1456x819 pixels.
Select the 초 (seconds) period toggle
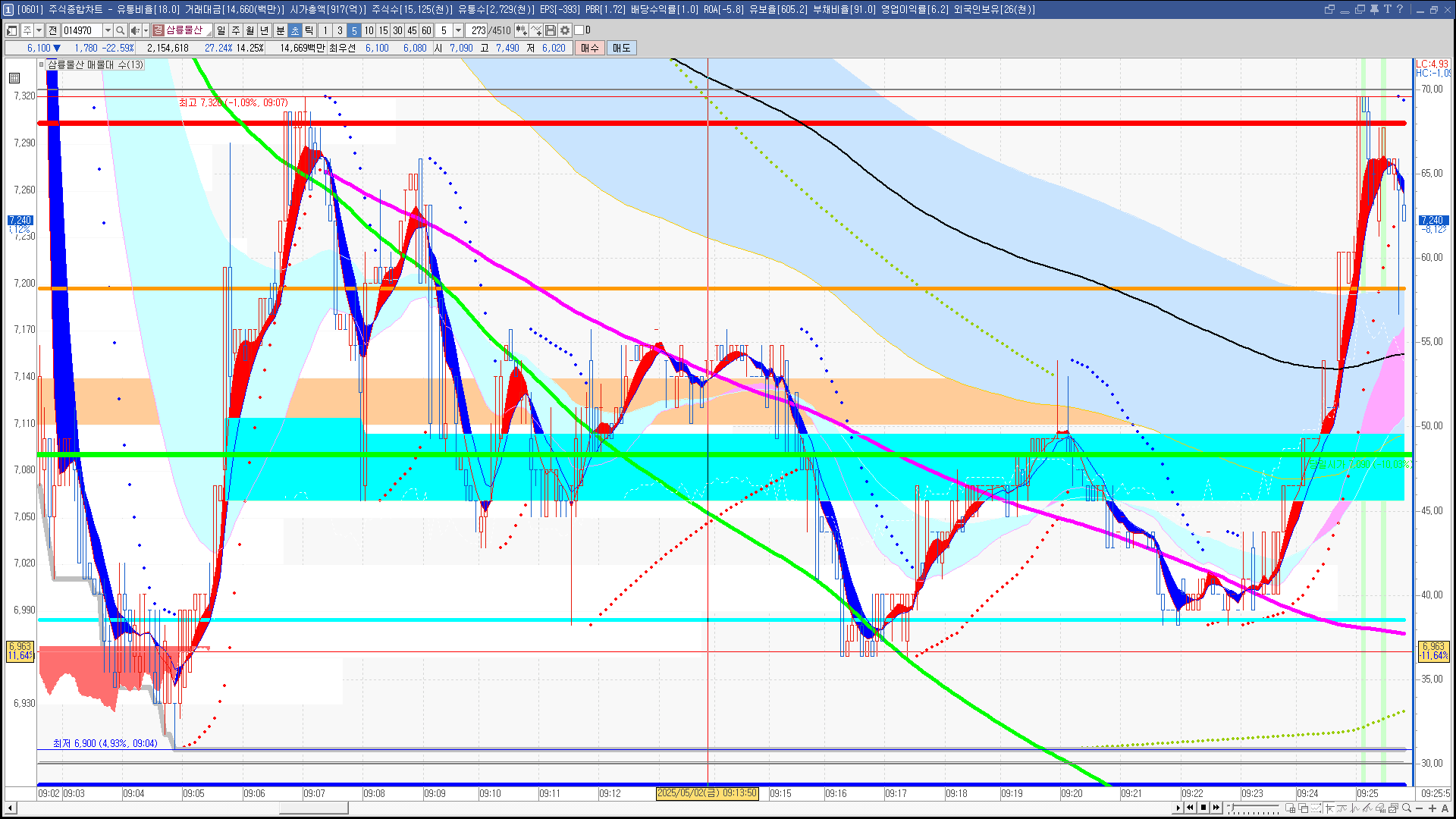point(295,30)
